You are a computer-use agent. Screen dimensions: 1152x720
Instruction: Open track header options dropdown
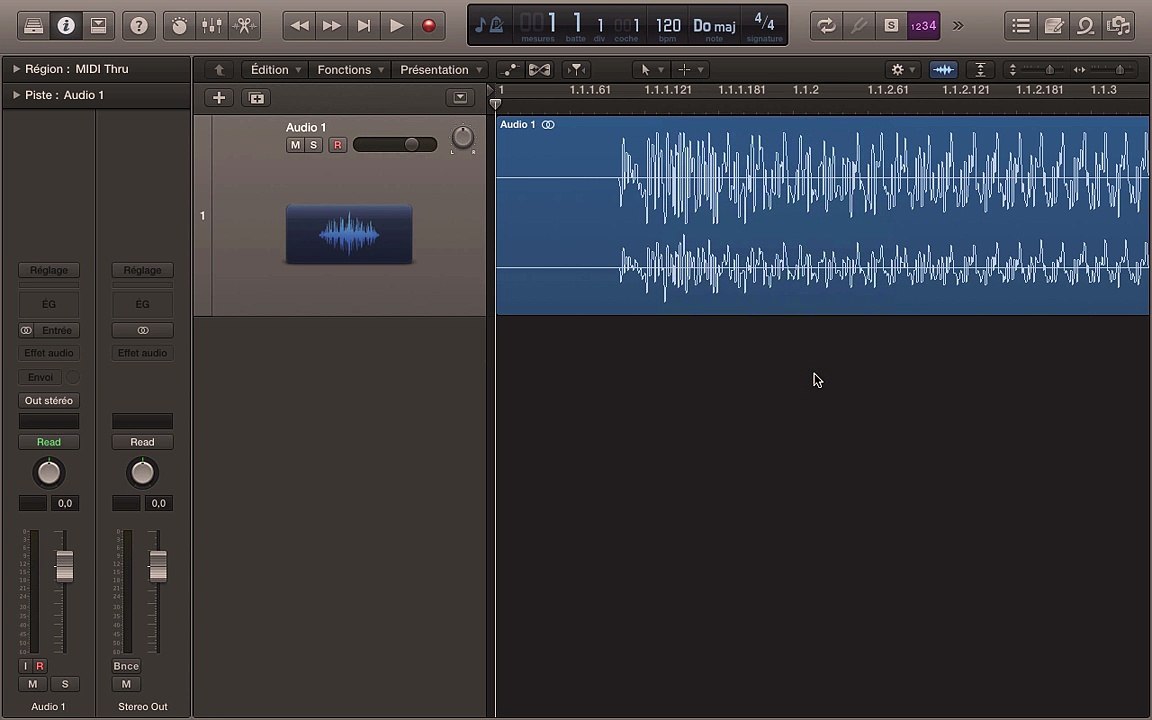click(x=460, y=98)
